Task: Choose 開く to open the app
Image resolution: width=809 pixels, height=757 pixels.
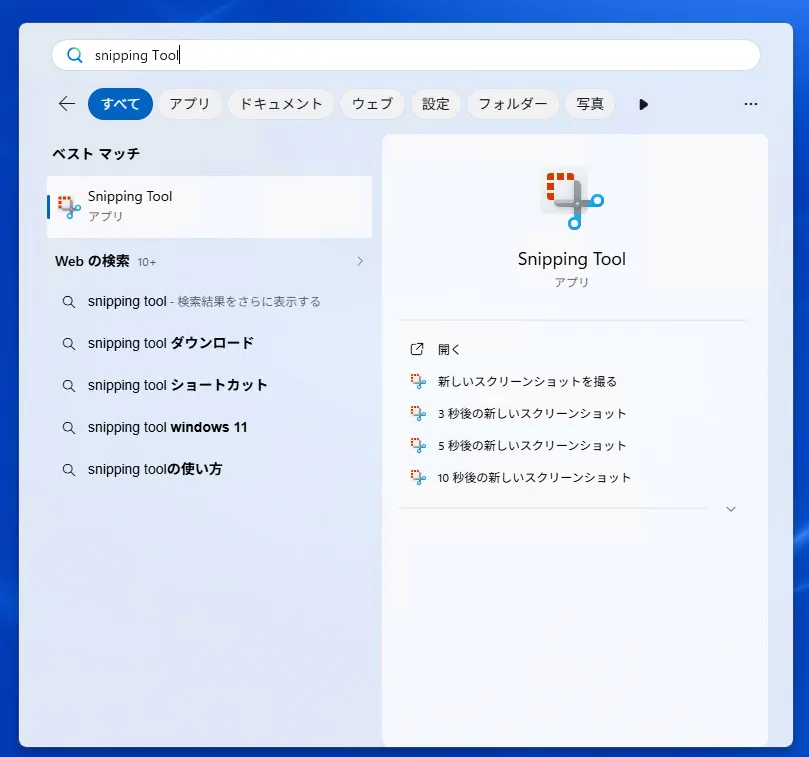Action: [448, 349]
